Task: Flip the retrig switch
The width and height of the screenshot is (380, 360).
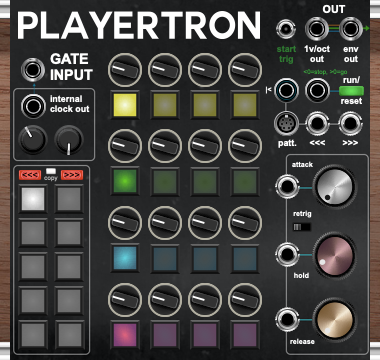Action: (x=301, y=227)
